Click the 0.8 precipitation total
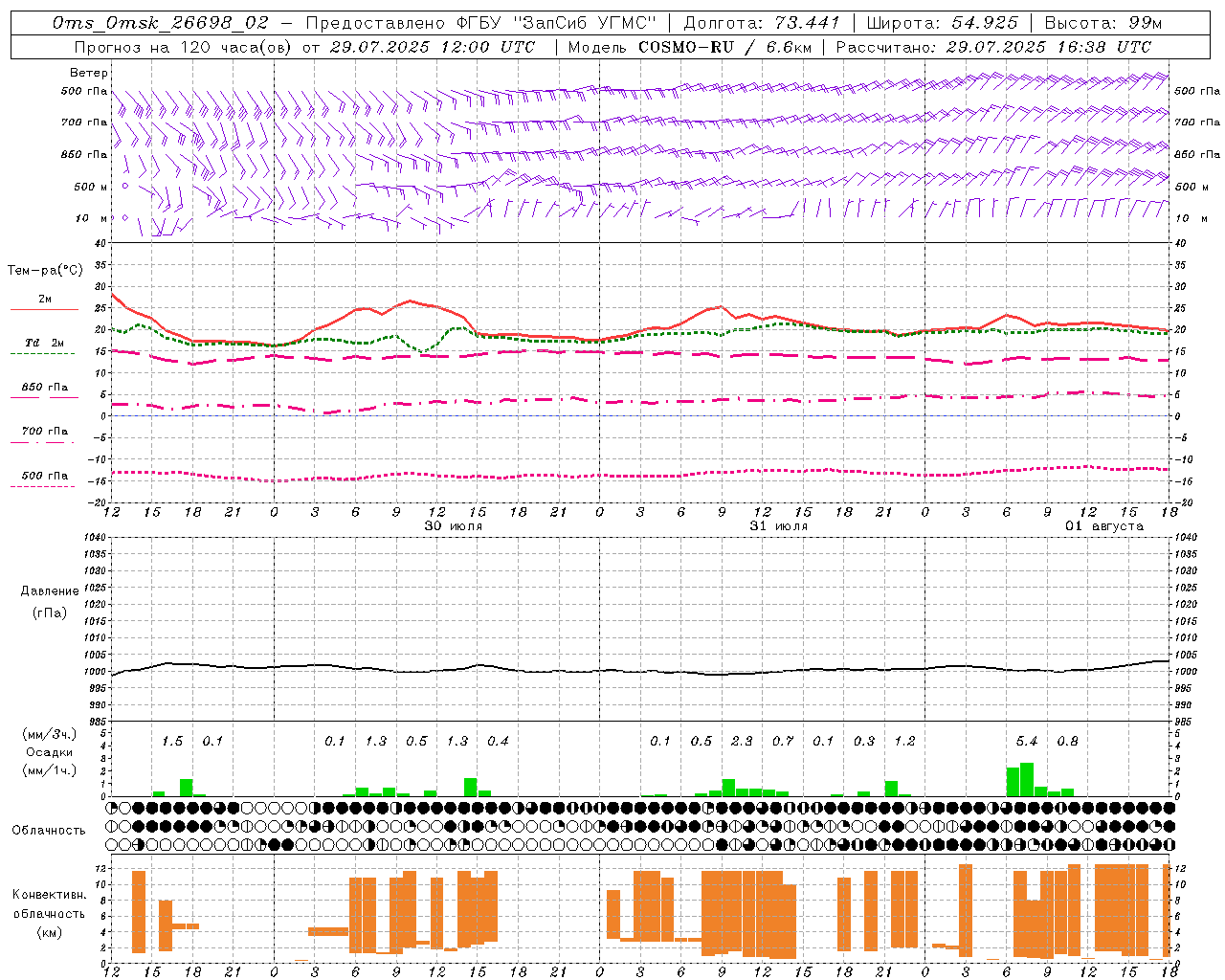This screenshot has height=980, width=1225. pyautogui.click(x=1067, y=741)
